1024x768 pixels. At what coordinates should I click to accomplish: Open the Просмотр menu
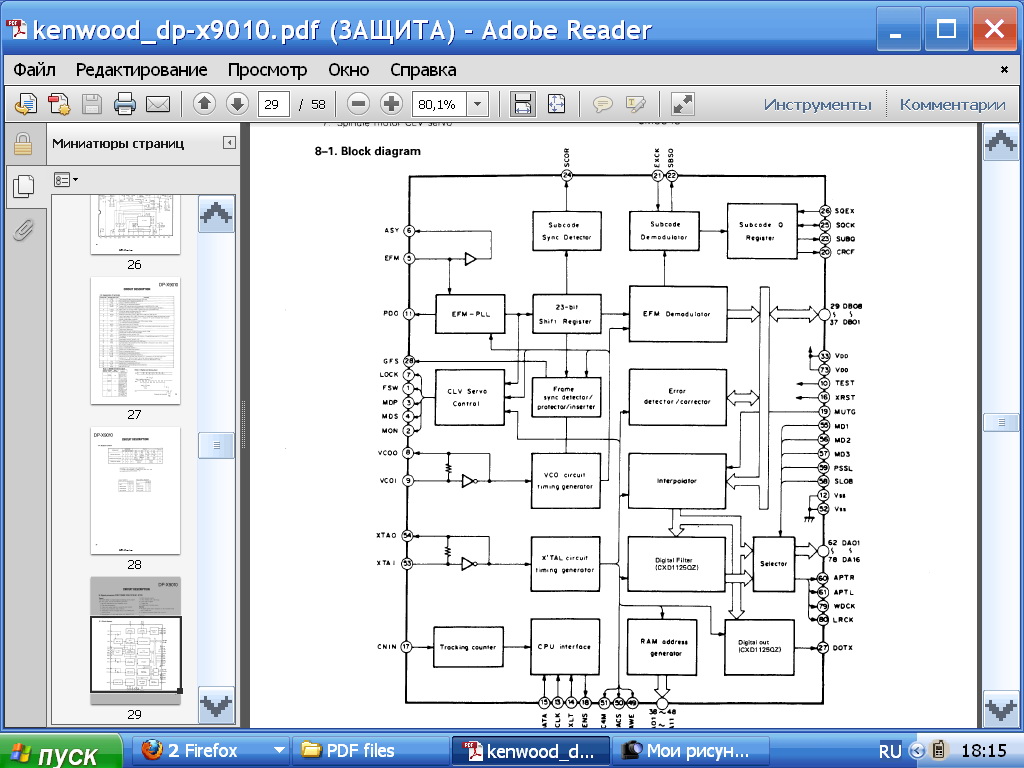tap(267, 70)
